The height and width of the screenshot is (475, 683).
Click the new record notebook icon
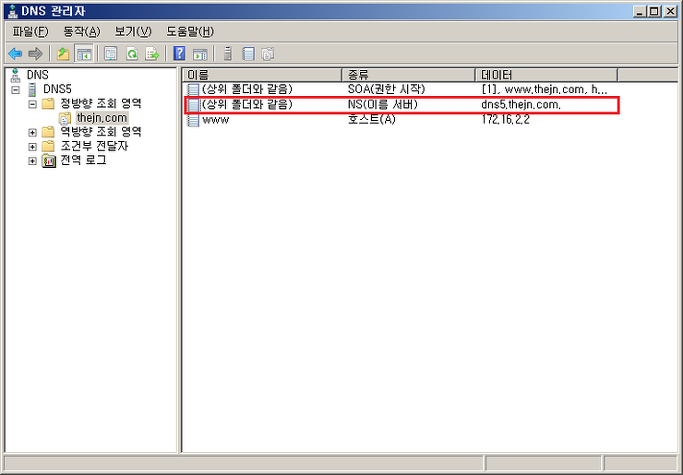coord(248,54)
